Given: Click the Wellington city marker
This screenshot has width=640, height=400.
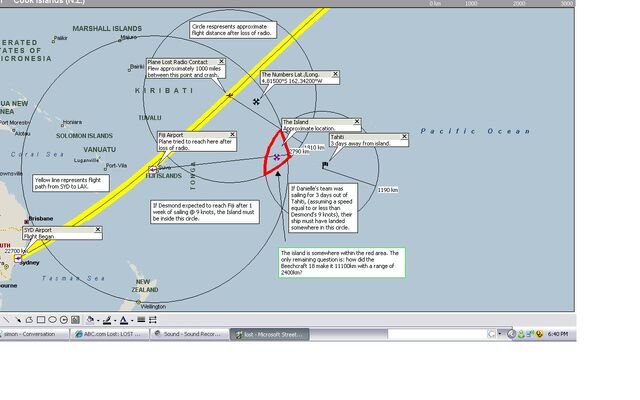Looking at the screenshot, I should coord(138,302).
